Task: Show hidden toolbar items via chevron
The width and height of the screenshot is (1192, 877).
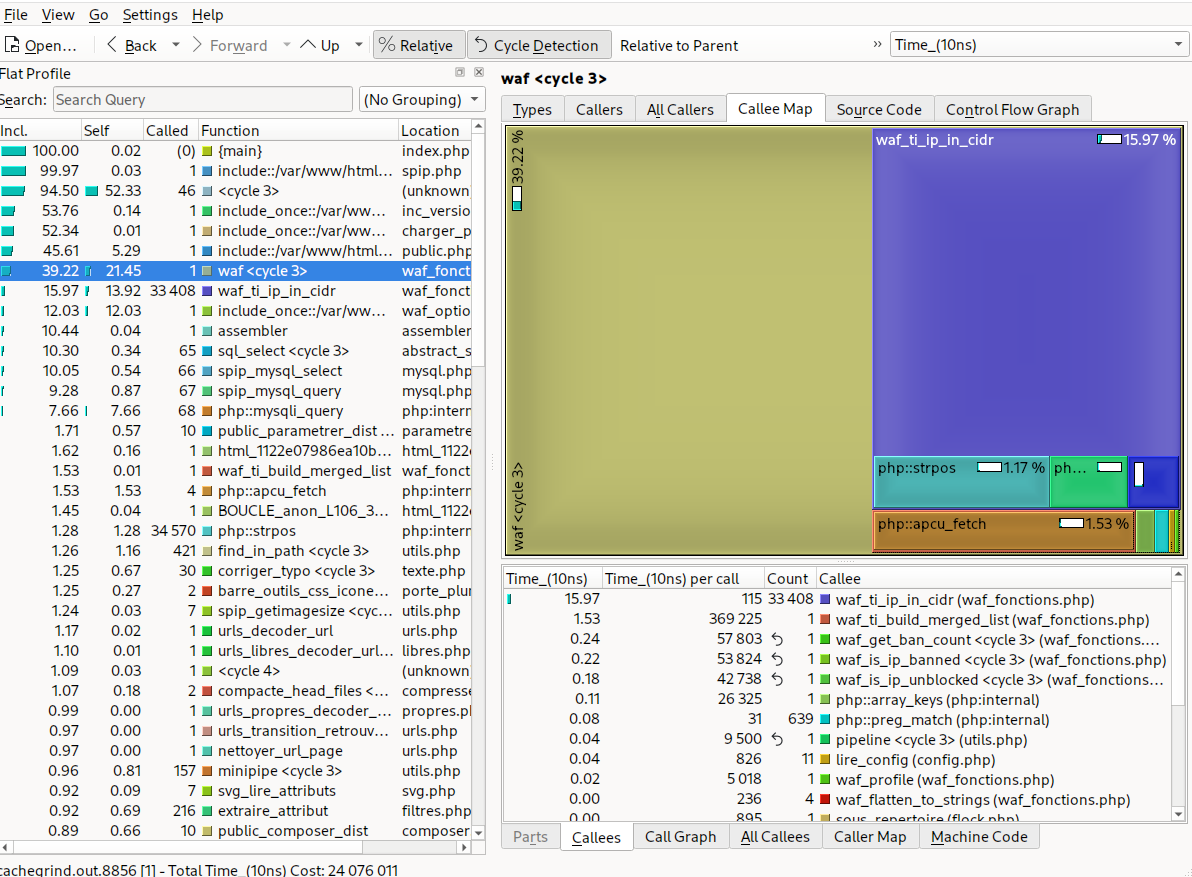Action: pyautogui.click(x=877, y=45)
